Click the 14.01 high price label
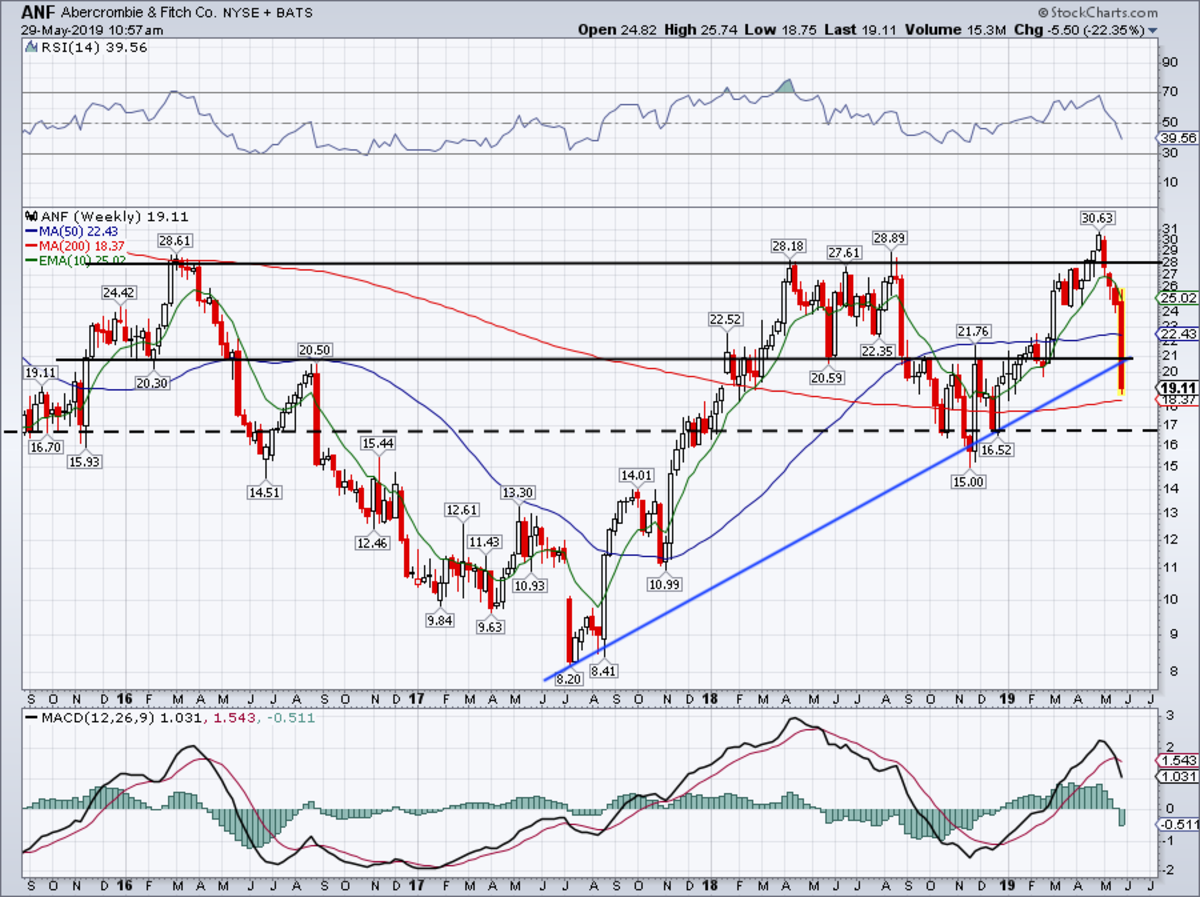This screenshot has width=1200, height=897. pos(636,475)
